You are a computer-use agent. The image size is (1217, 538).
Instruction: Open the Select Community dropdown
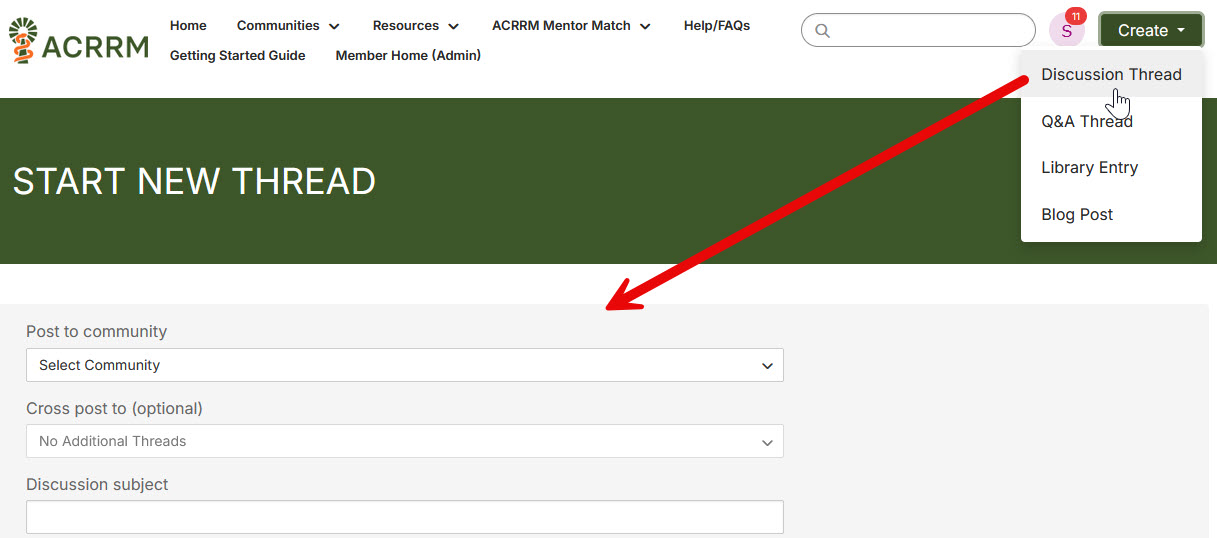click(x=405, y=365)
